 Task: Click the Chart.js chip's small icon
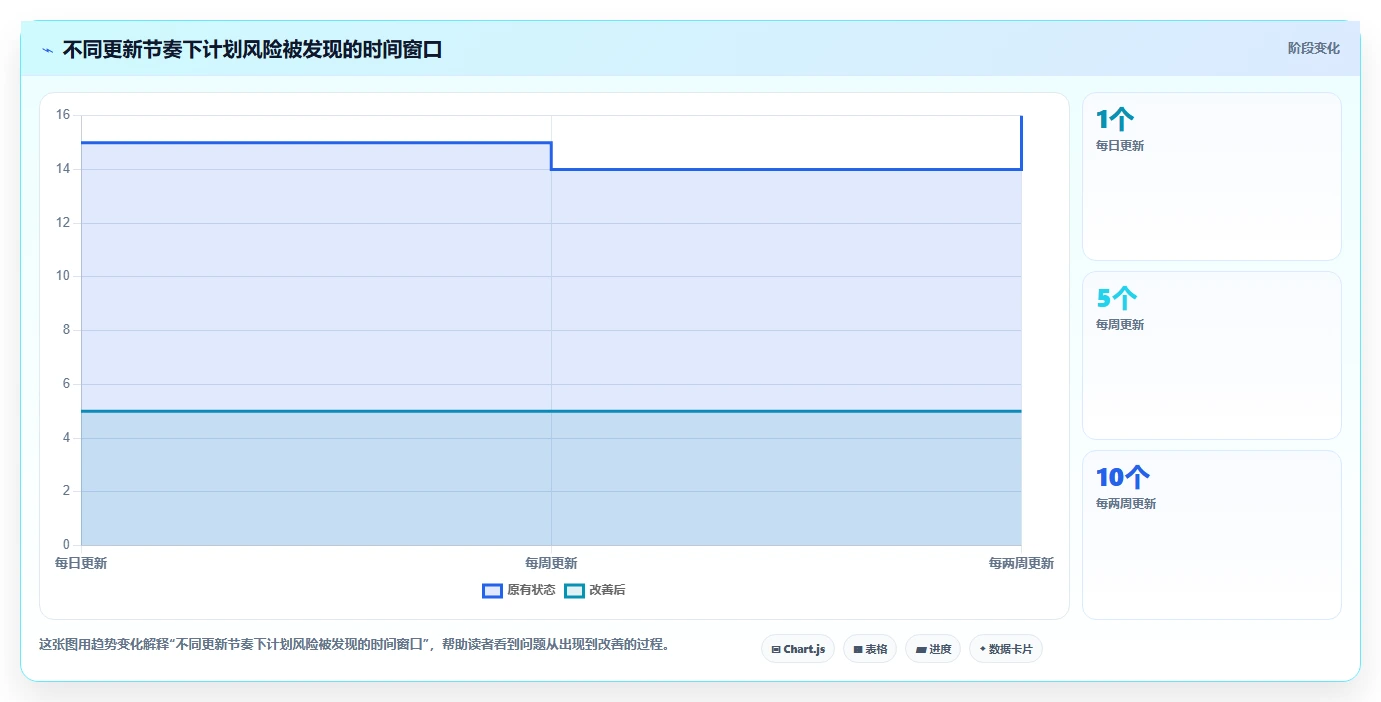tap(776, 650)
